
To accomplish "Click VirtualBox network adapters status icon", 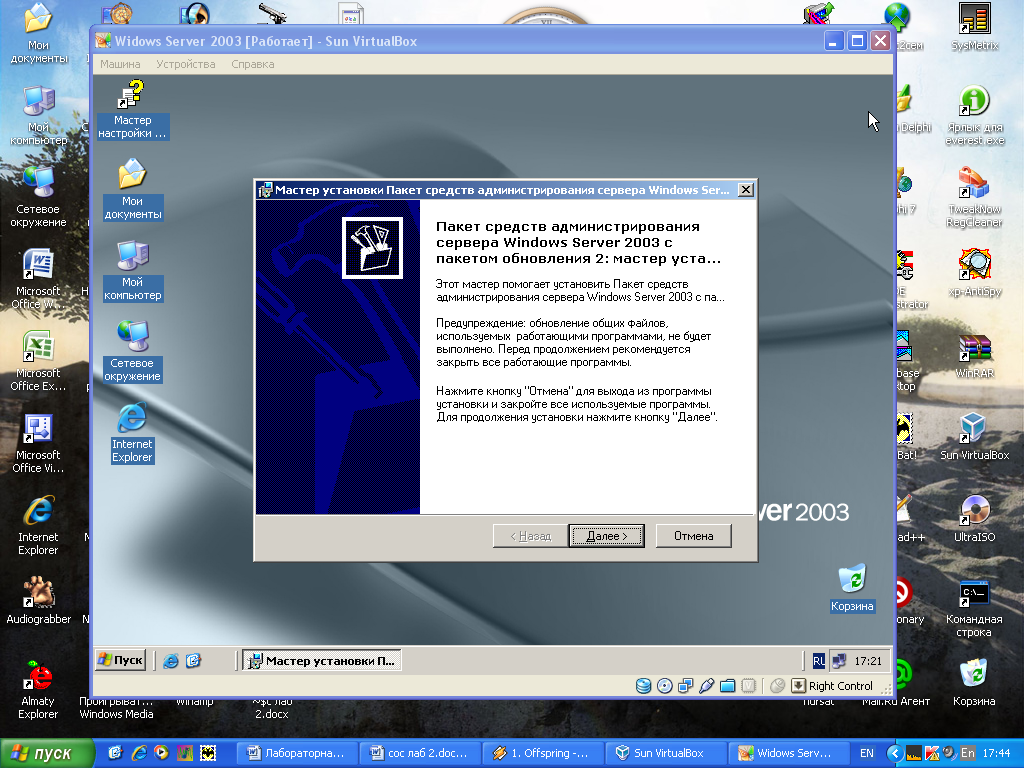I will click(x=685, y=686).
